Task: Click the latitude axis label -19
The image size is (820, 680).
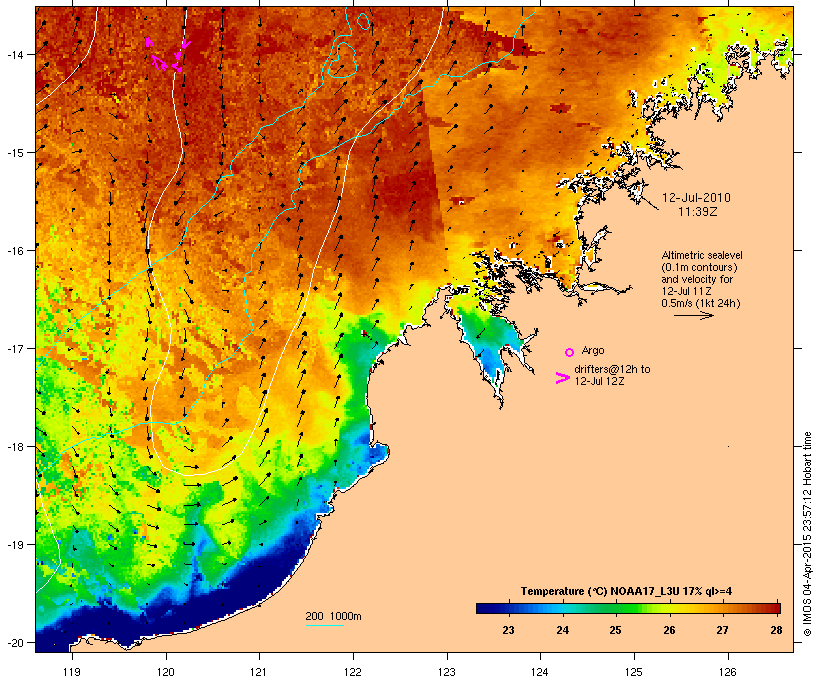Action: click(14, 545)
